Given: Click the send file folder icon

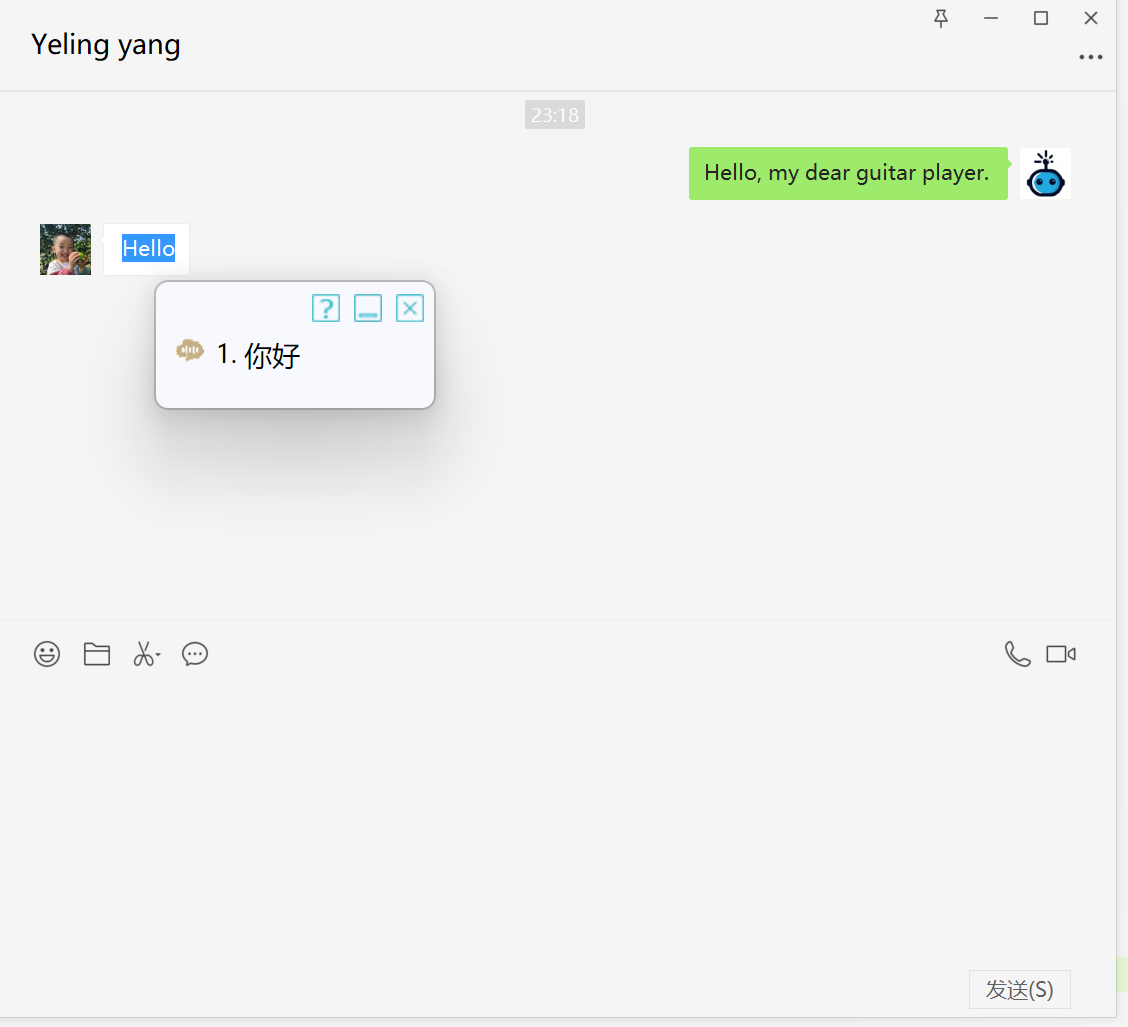Looking at the screenshot, I should pos(97,654).
